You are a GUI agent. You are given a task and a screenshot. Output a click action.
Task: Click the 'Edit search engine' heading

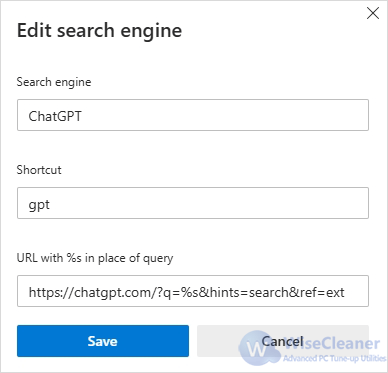coord(99,31)
